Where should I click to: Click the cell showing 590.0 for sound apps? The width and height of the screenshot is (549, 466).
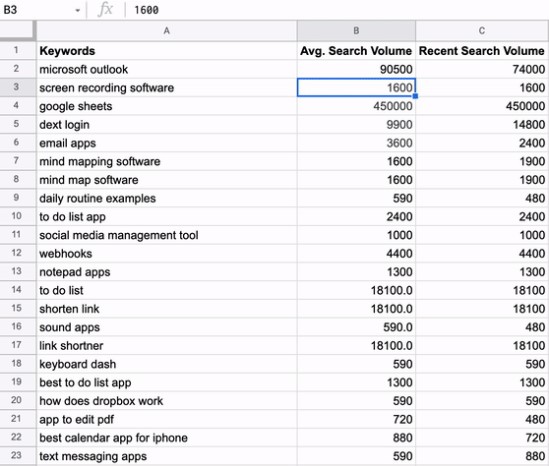coord(356,327)
